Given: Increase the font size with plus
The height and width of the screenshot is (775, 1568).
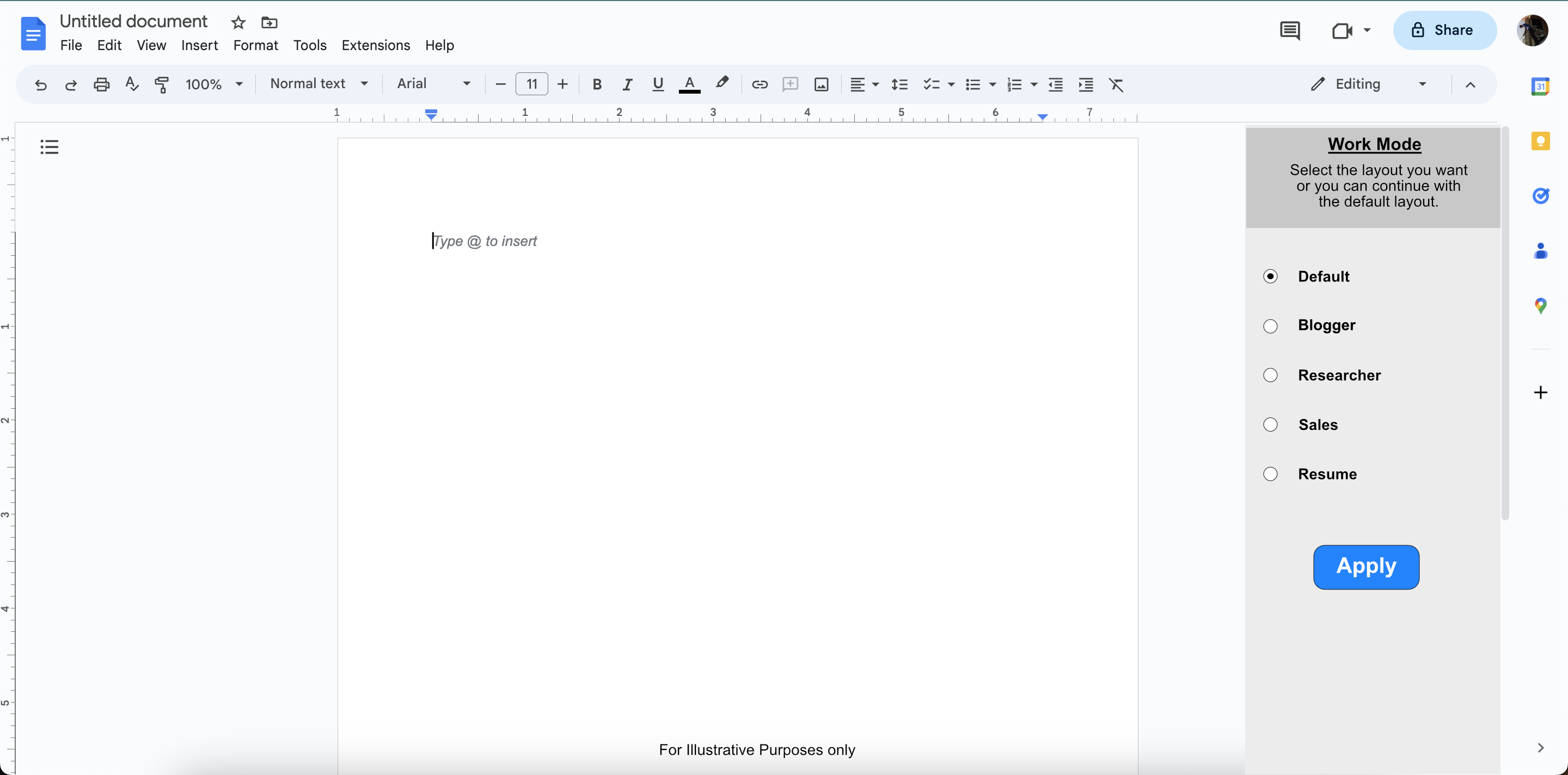Looking at the screenshot, I should 562,84.
